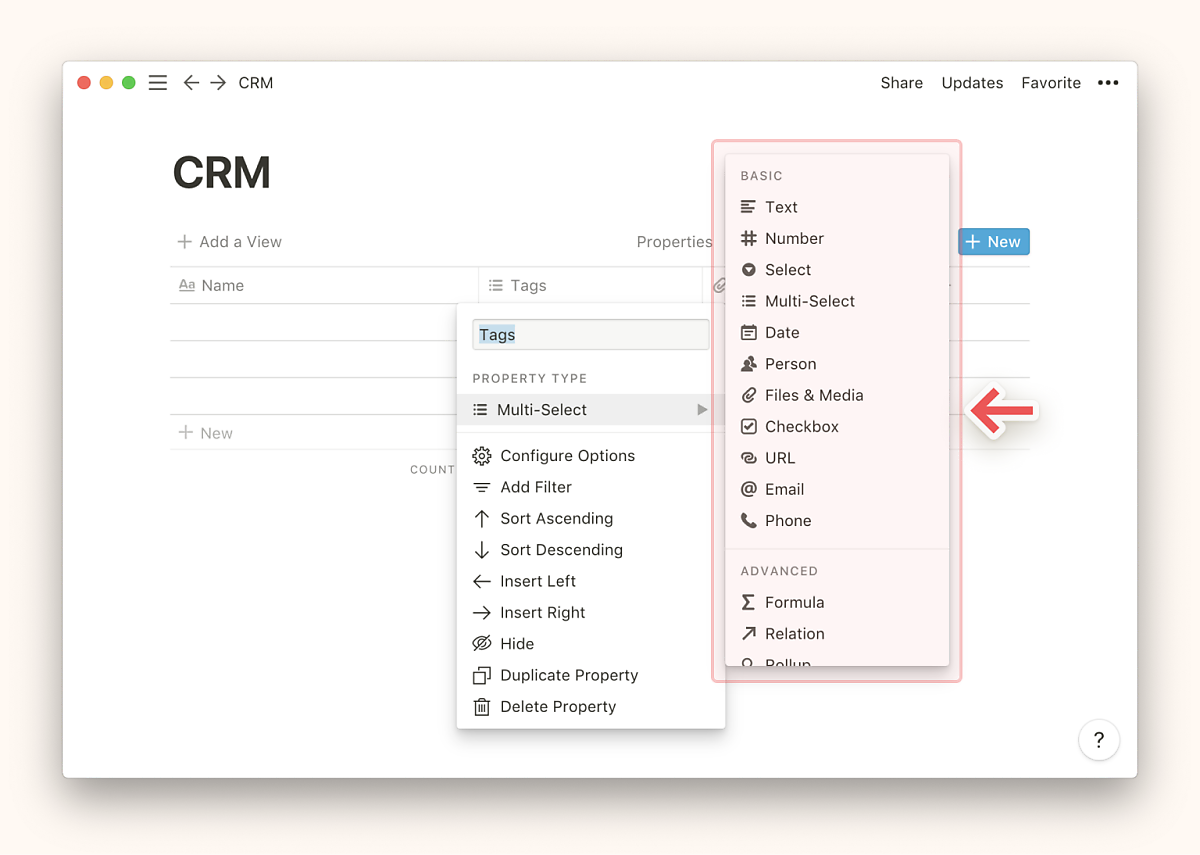Click the Add Filter lines icon
The width and height of the screenshot is (1200, 855).
[481, 487]
